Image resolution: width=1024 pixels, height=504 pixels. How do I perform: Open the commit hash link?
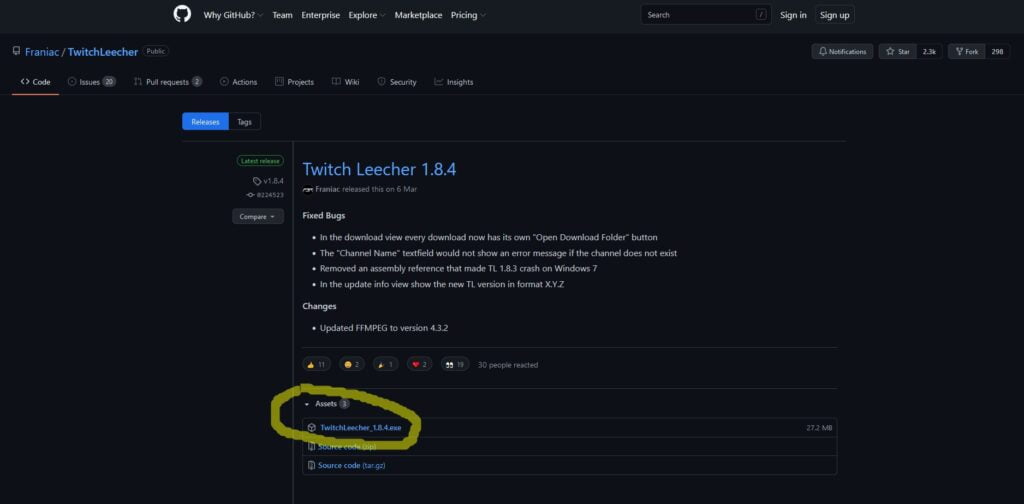265,195
